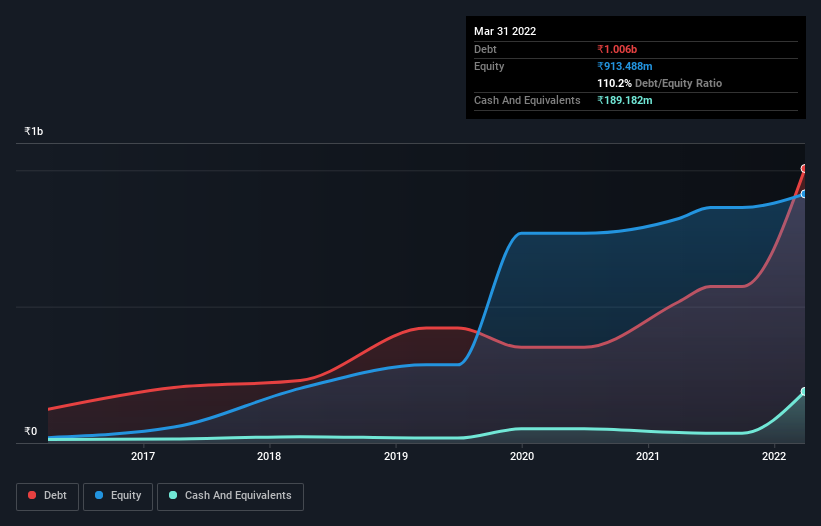821x526 pixels.
Task: Click the Cash And Equivalents tooltip label
Action: [x=527, y=100]
